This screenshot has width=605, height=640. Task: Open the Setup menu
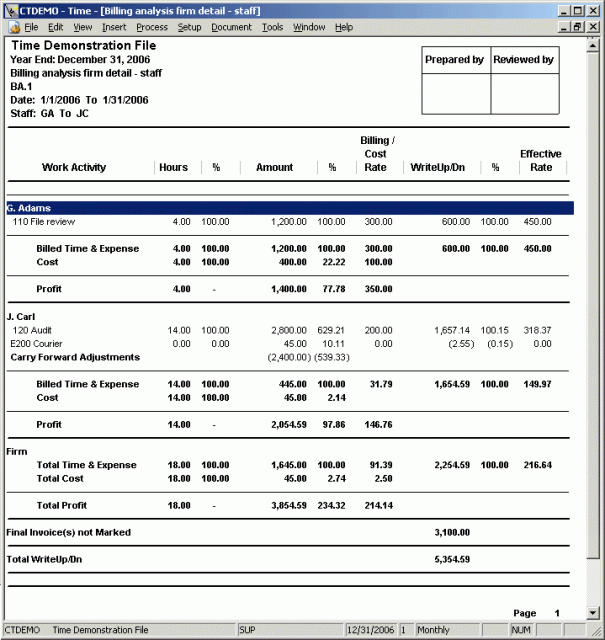189,27
